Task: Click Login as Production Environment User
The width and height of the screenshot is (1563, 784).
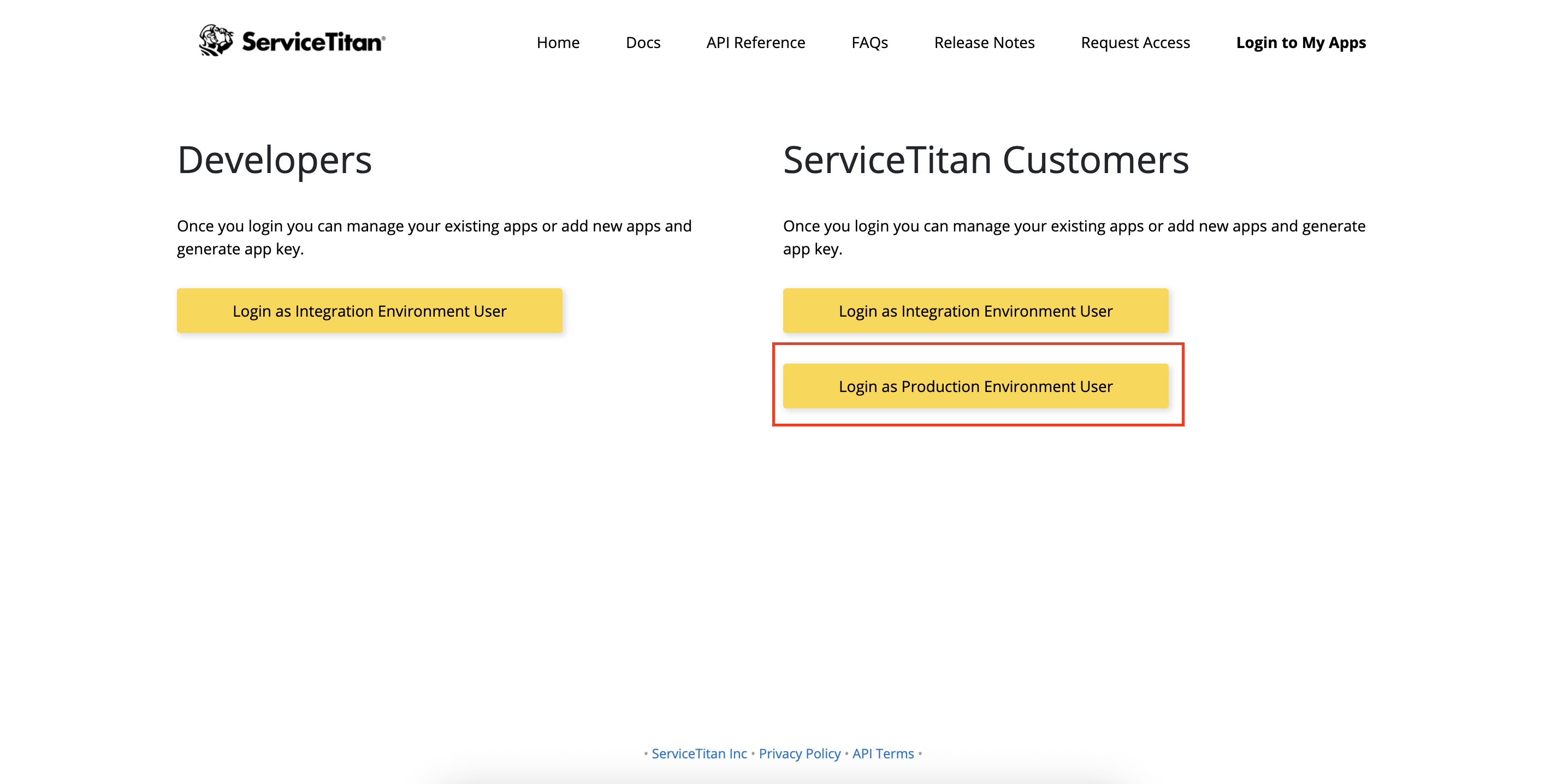Action: (975, 385)
